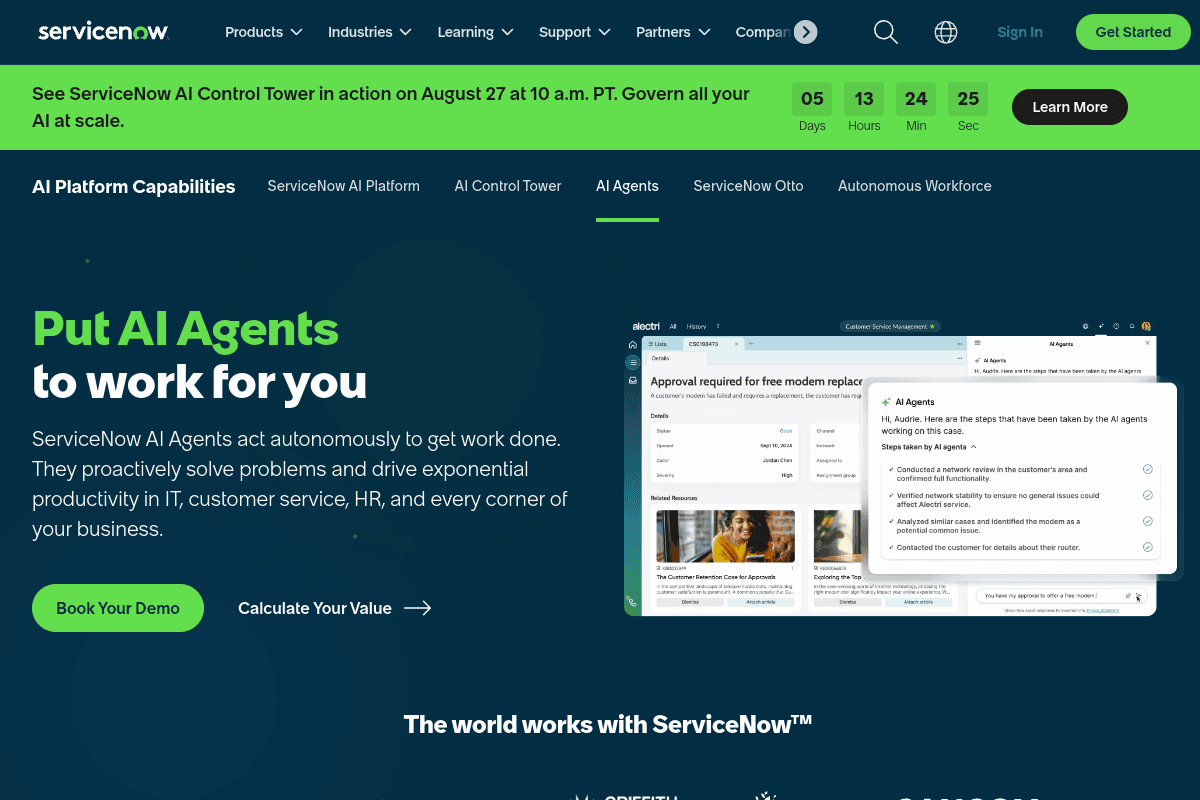Click the nav scroll-right arrow circle
Screen dimensions: 1200x800
(x=805, y=32)
